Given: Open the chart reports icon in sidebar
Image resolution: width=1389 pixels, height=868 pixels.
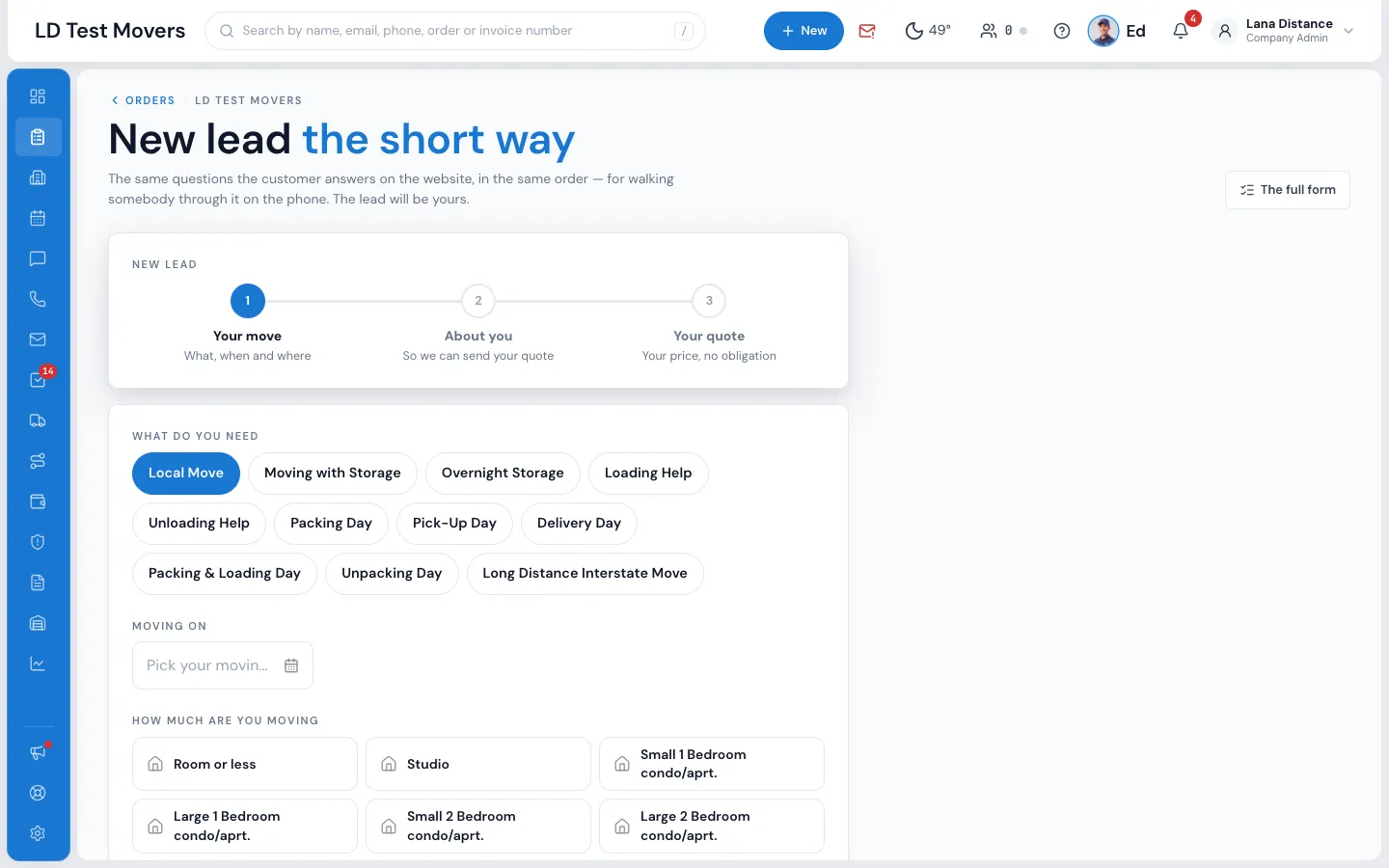Looking at the screenshot, I should pyautogui.click(x=38, y=664).
